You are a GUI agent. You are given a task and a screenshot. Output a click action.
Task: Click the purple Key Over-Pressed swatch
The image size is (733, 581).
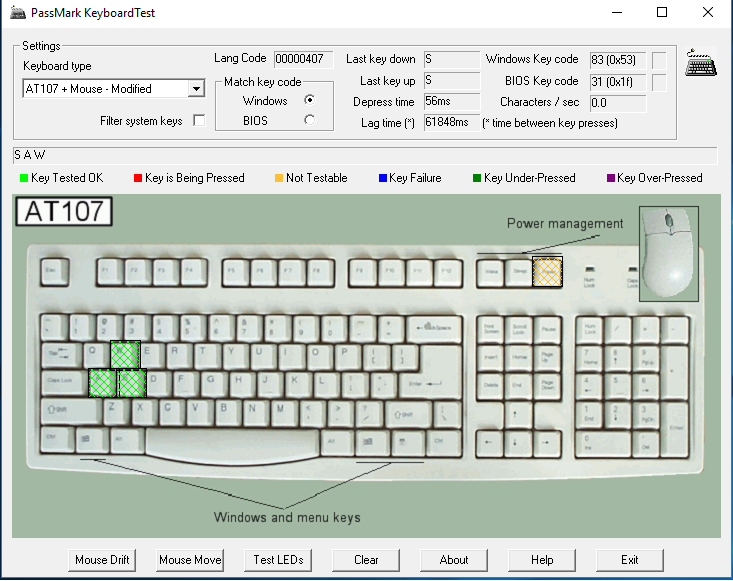click(x=611, y=178)
